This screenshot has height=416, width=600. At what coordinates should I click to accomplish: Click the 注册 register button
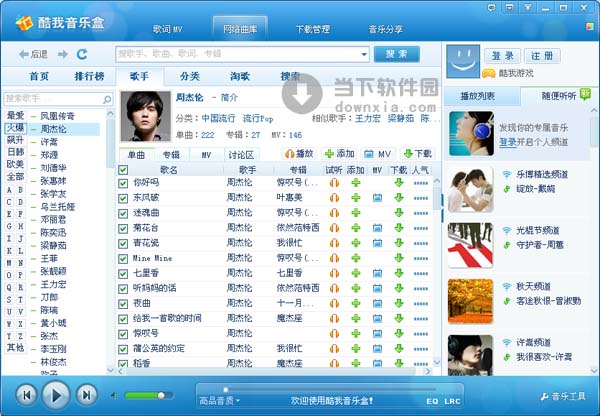[x=542, y=56]
